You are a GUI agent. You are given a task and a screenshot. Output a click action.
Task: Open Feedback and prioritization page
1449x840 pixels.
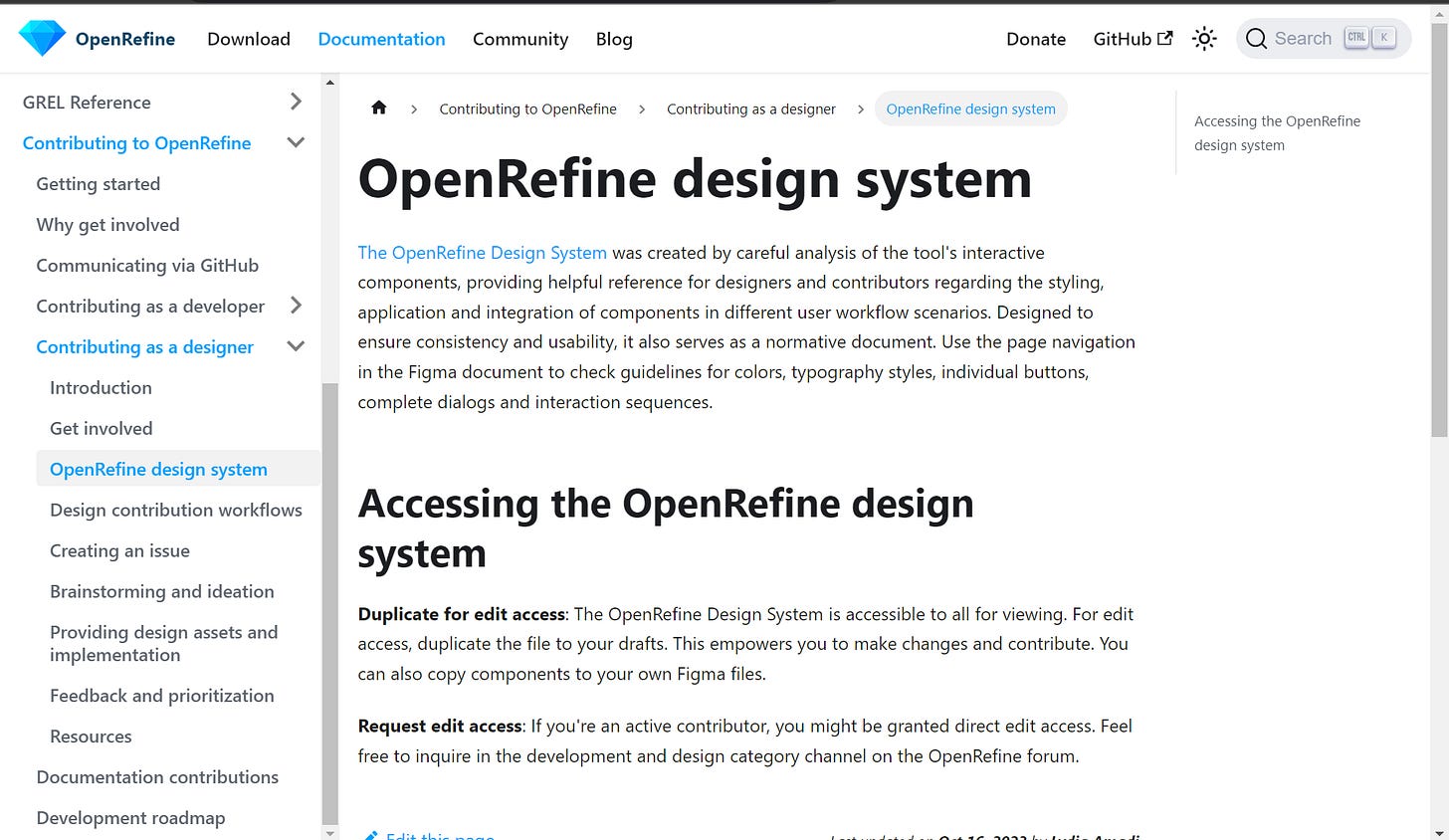pyautogui.click(x=162, y=697)
